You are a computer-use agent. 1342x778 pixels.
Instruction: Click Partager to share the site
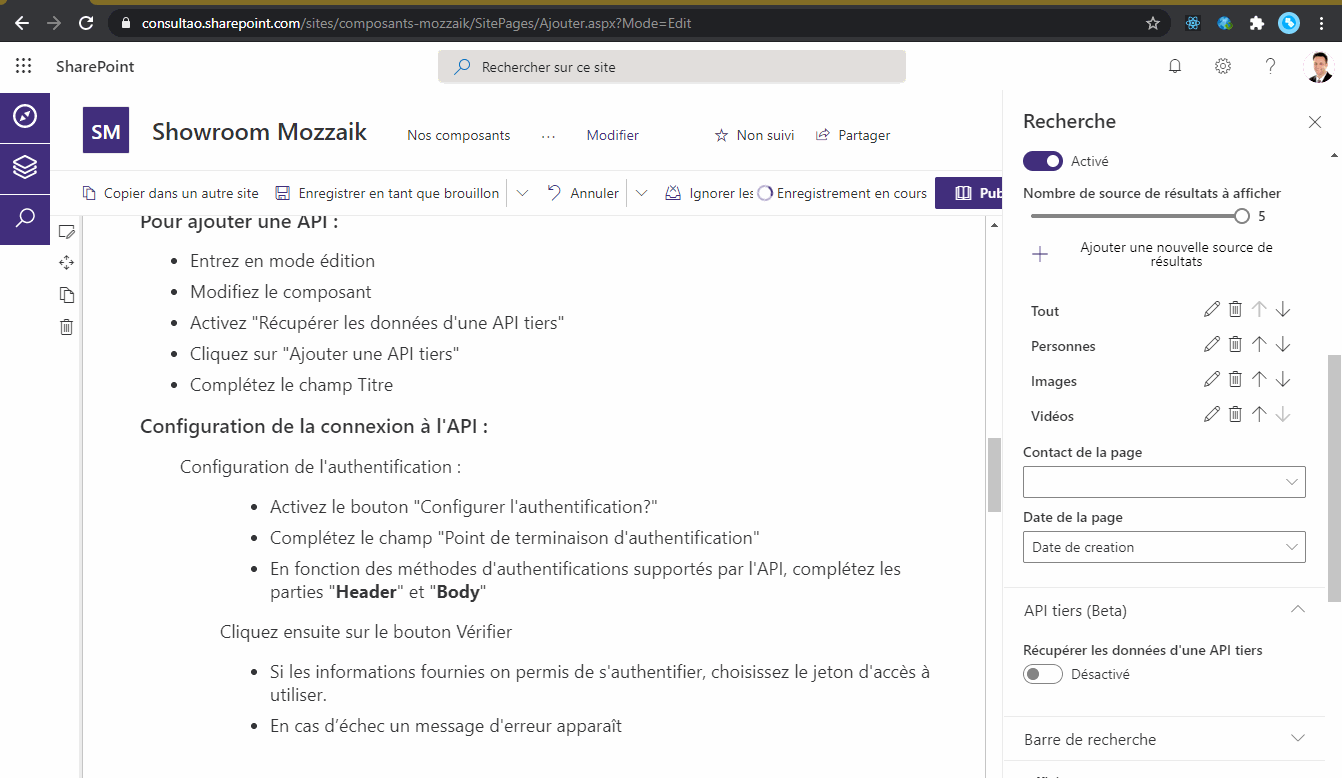[853, 135]
